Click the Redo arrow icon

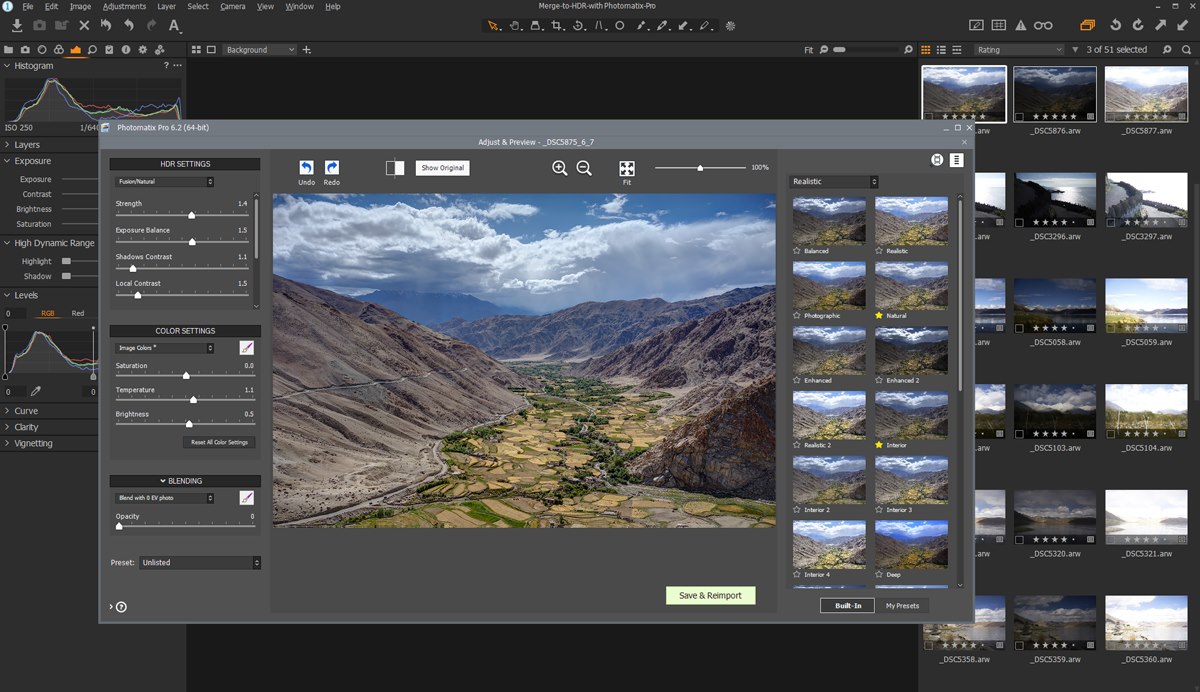point(332,168)
